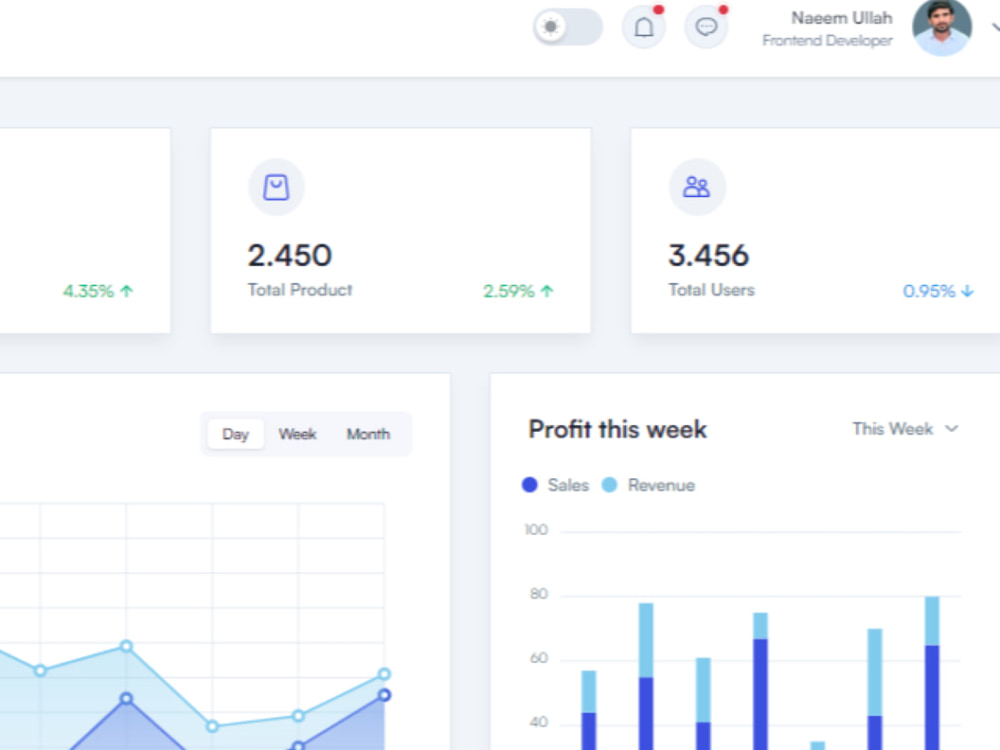Click the shopping bag product icon
The image size is (1000, 750).
point(276,188)
